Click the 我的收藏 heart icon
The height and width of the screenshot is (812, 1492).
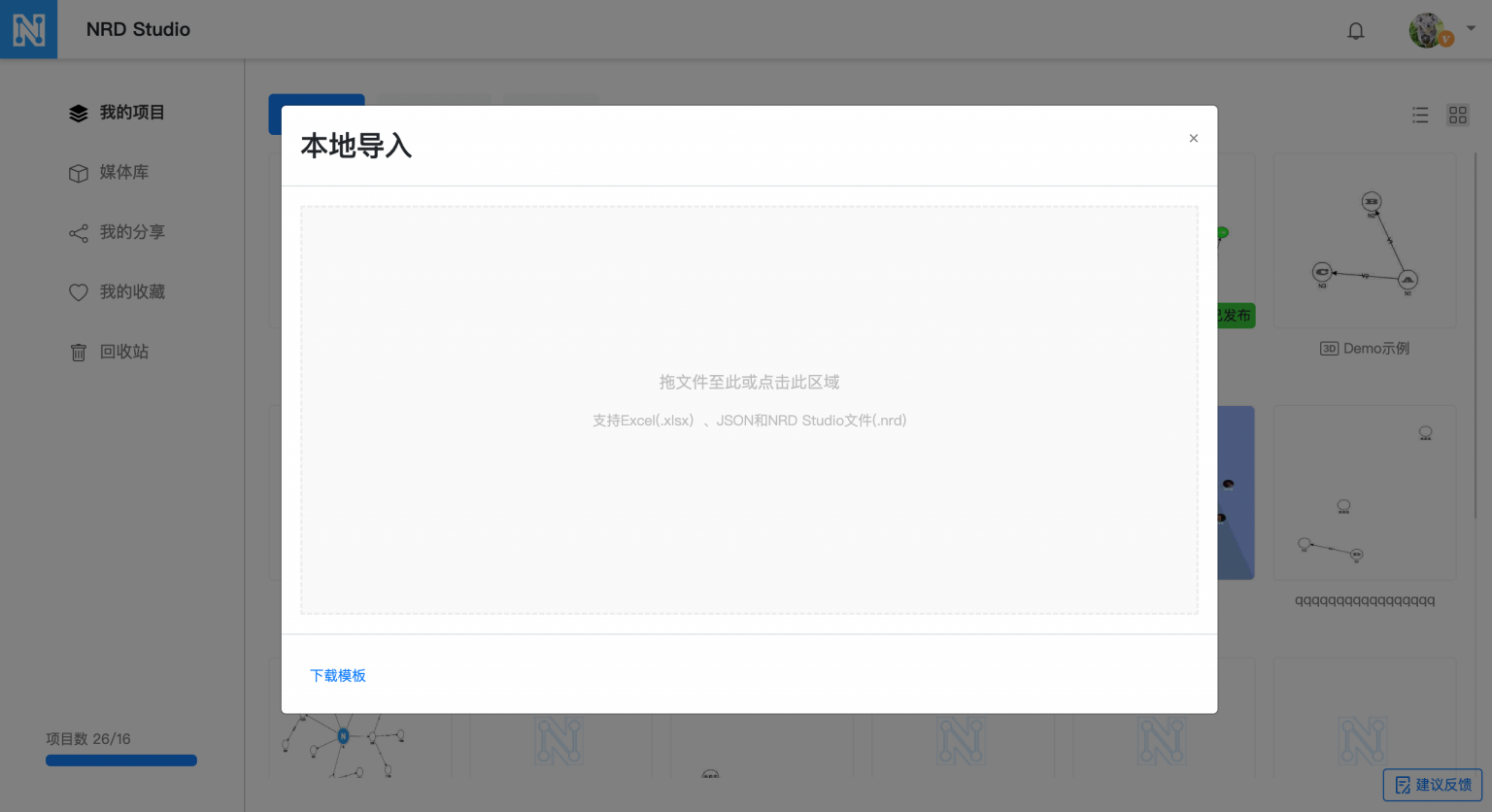pyautogui.click(x=78, y=291)
